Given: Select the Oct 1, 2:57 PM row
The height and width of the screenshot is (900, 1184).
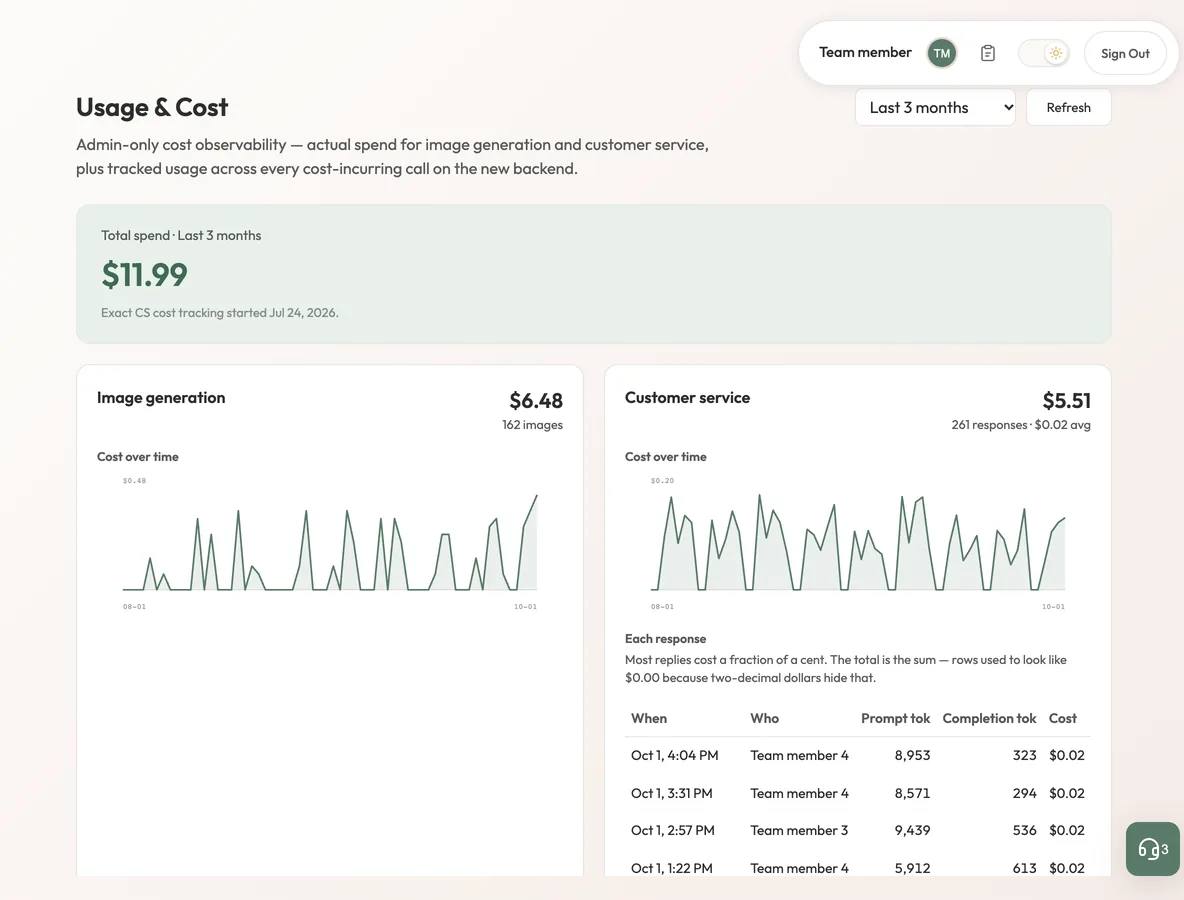Looking at the screenshot, I should [x=858, y=830].
